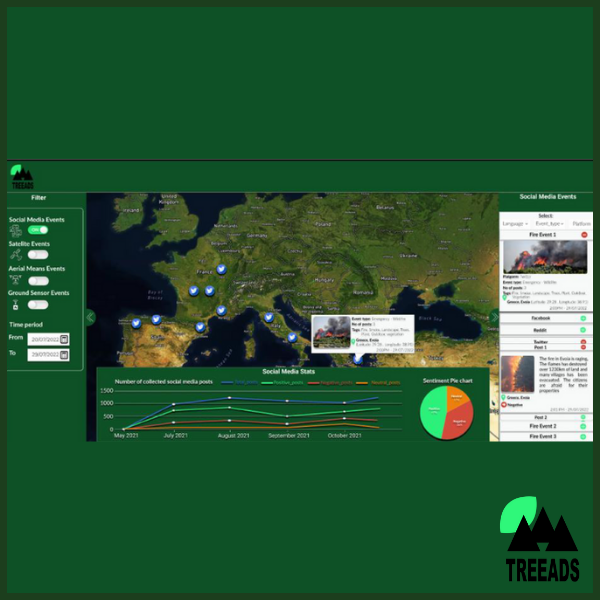This screenshot has width=600, height=600.
Task: Enable the Satellite Events toggle
Action: [38, 255]
